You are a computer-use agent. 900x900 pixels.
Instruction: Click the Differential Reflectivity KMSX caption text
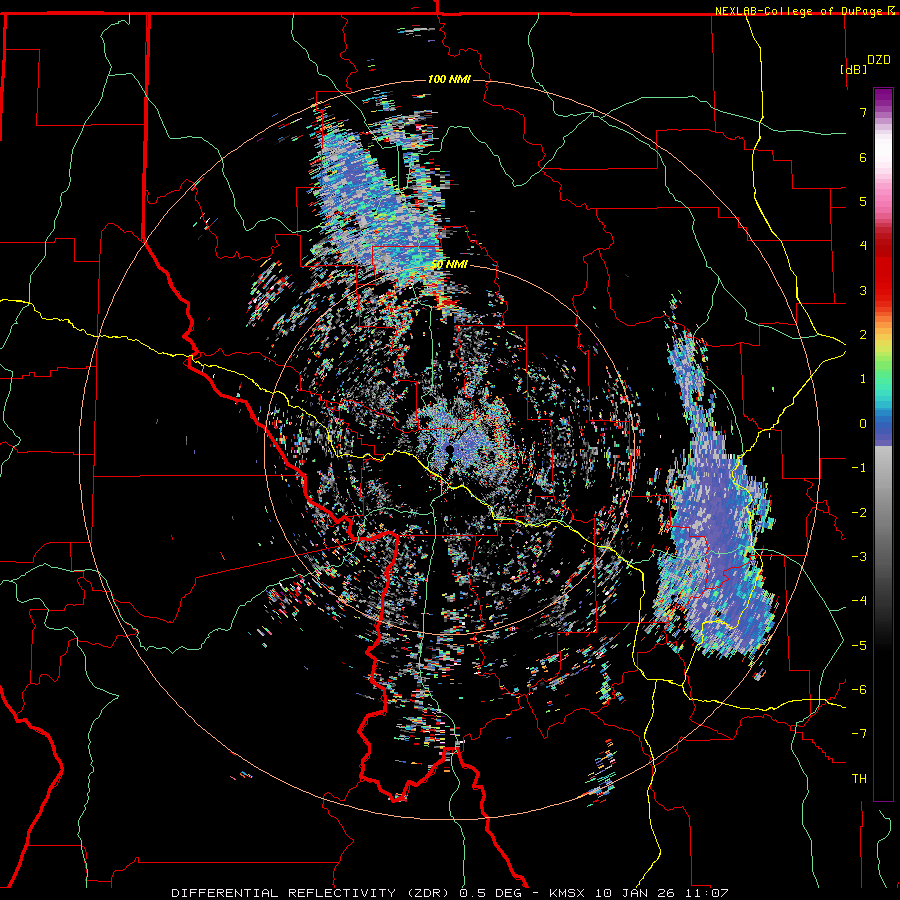(x=450, y=893)
